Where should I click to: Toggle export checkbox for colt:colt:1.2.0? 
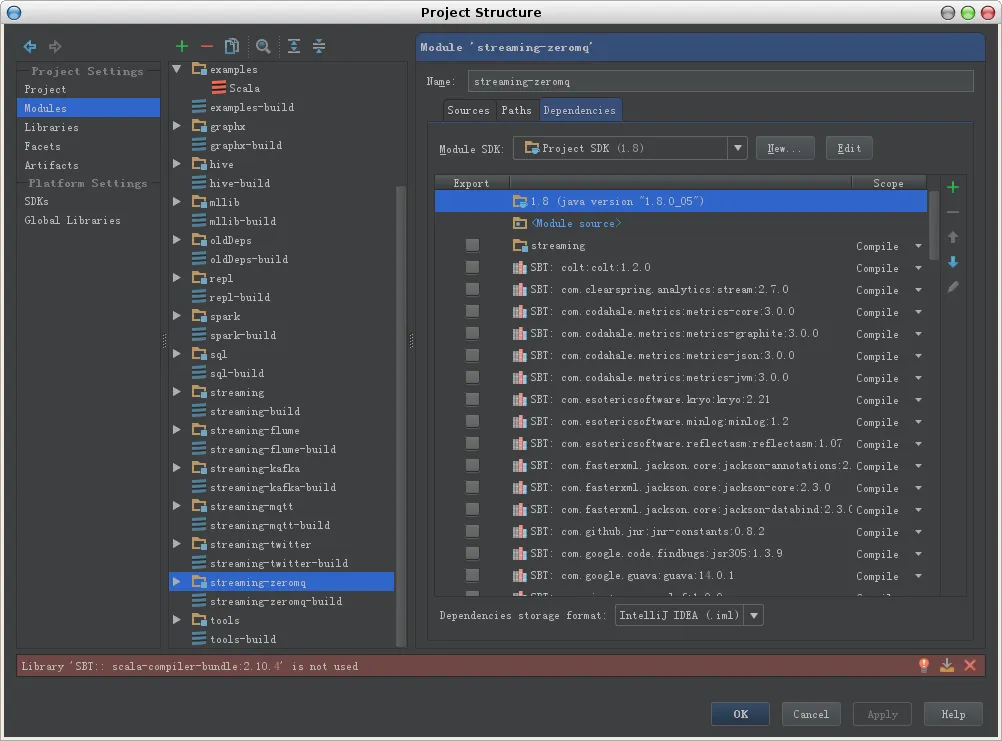(472, 267)
